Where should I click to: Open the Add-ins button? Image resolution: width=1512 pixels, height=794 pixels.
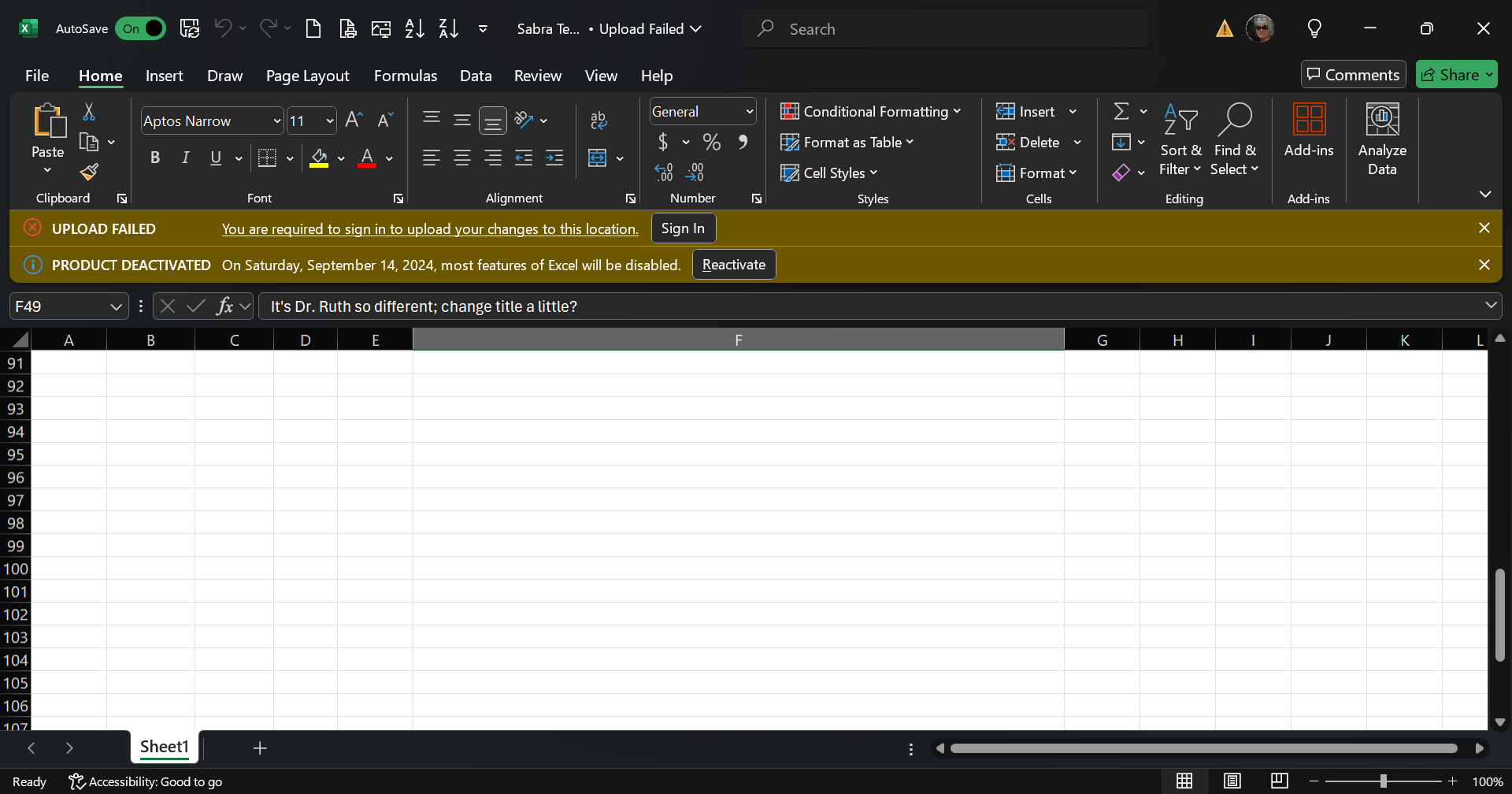[1309, 131]
